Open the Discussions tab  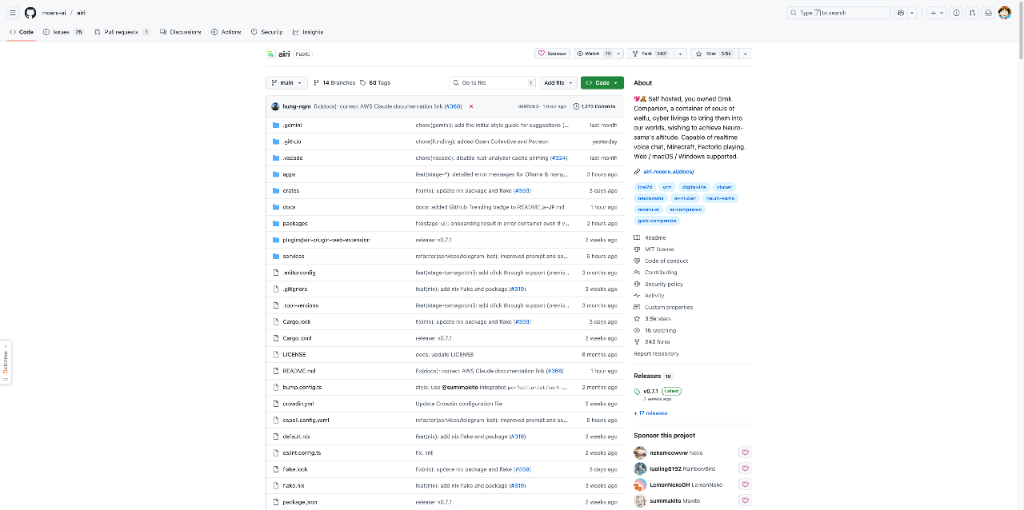click(180, 32)
